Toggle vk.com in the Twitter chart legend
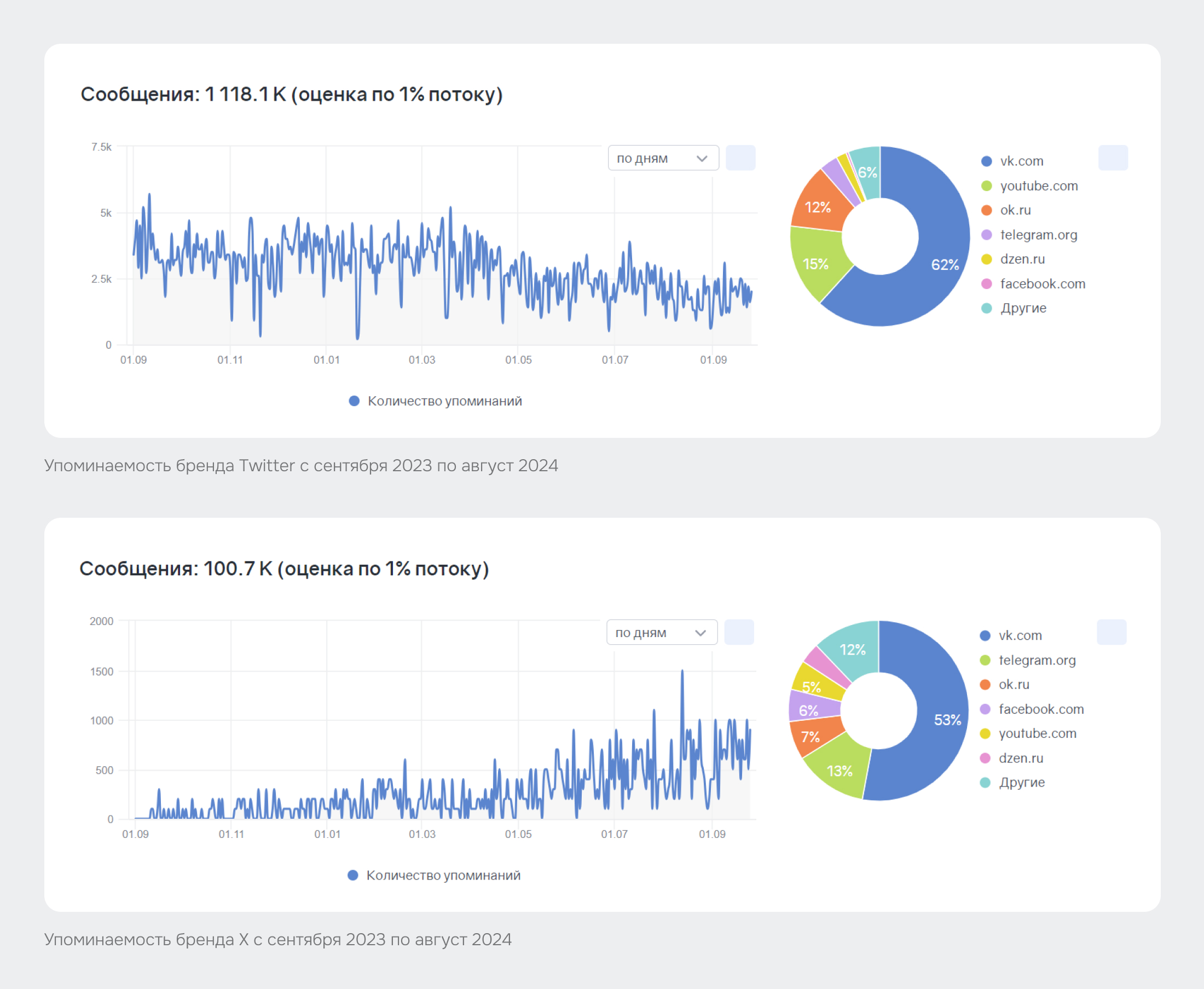Image resolution: width=1204 pixels, height=989 pixels. click(1012, 161)
